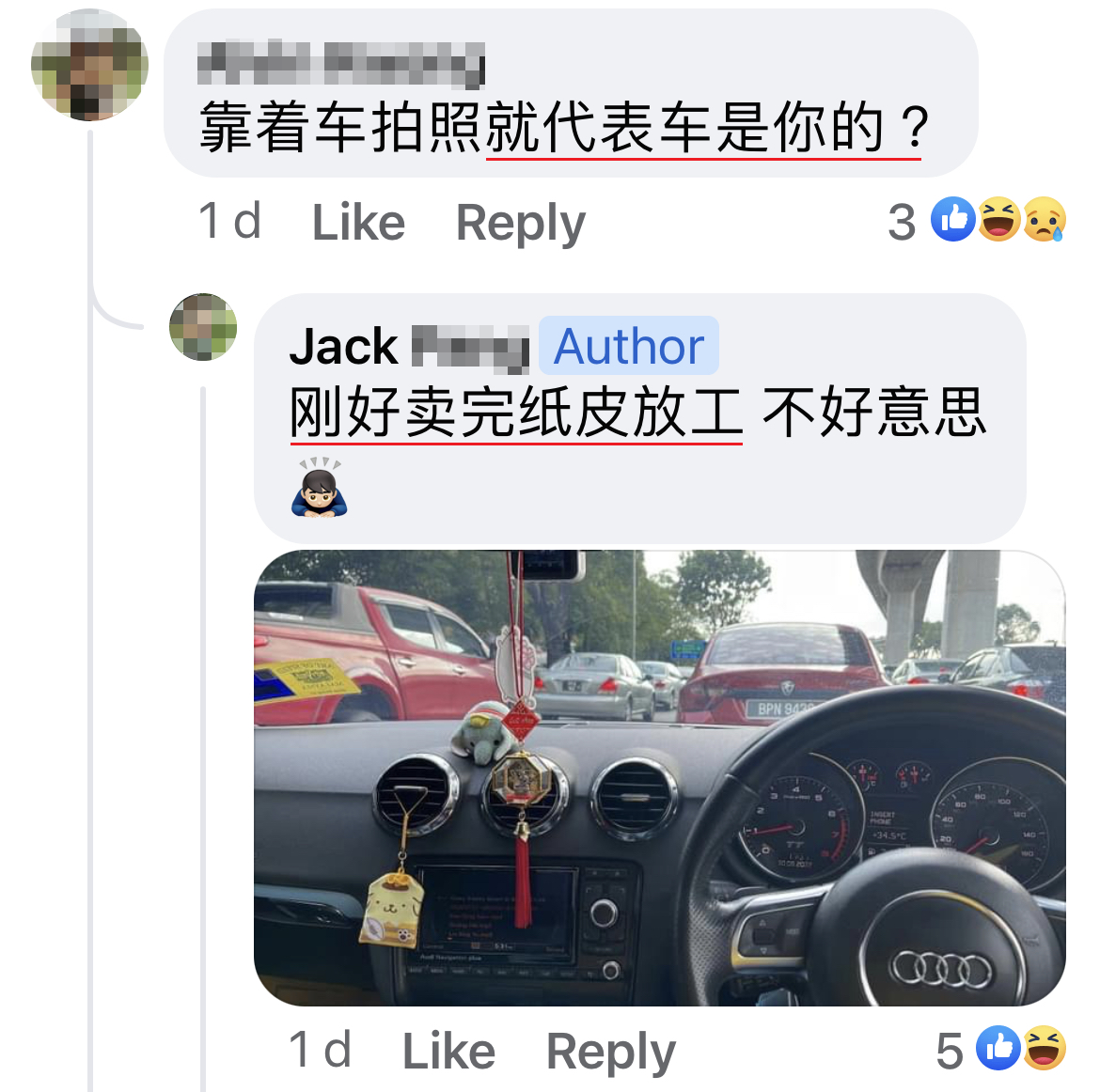The height and width of the screenshot is (1092, 1100).
Task: Open Jack's profile name link
Action: pyautogui.click(x=409, y=347)
